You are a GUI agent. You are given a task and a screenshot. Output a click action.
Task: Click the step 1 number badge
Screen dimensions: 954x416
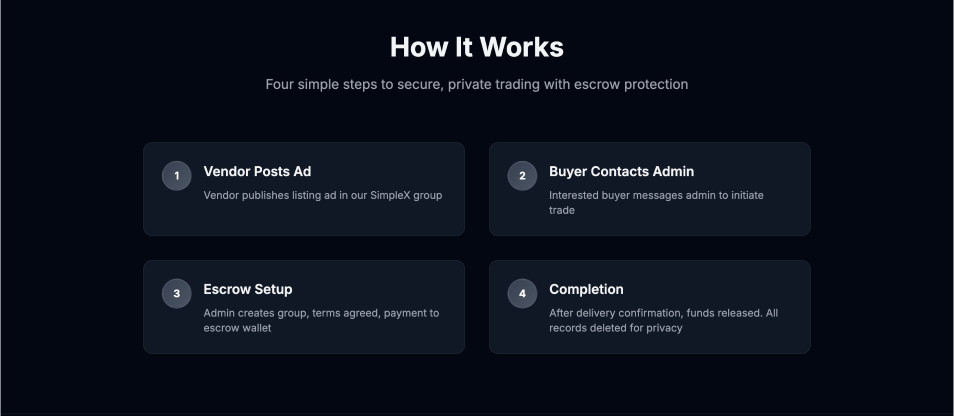point(177,176)
